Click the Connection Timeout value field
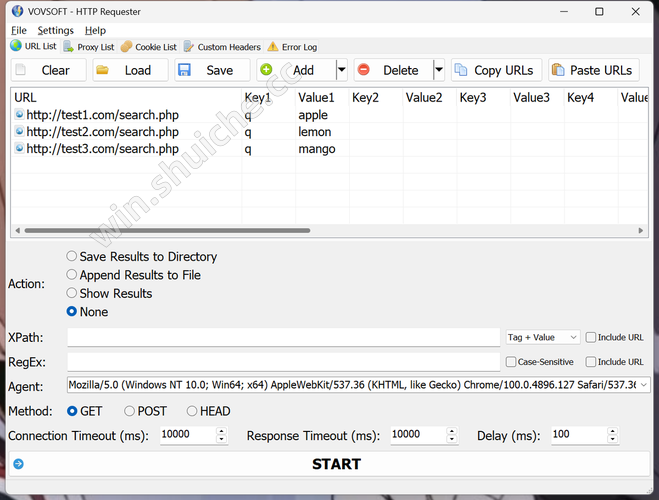The width and height of the screenshot is (659, 500). [x=187, y=434]
